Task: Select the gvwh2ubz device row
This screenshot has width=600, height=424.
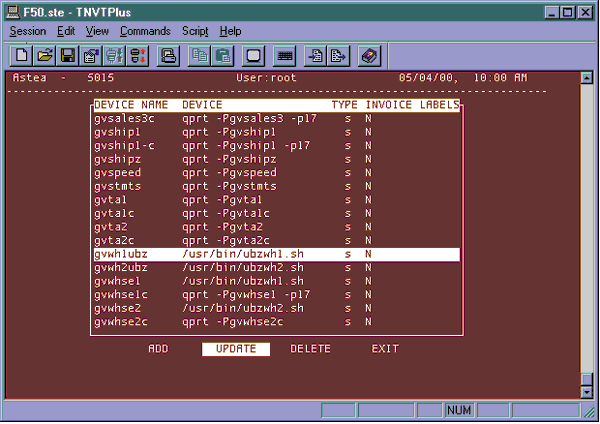Action: (121, 268)
